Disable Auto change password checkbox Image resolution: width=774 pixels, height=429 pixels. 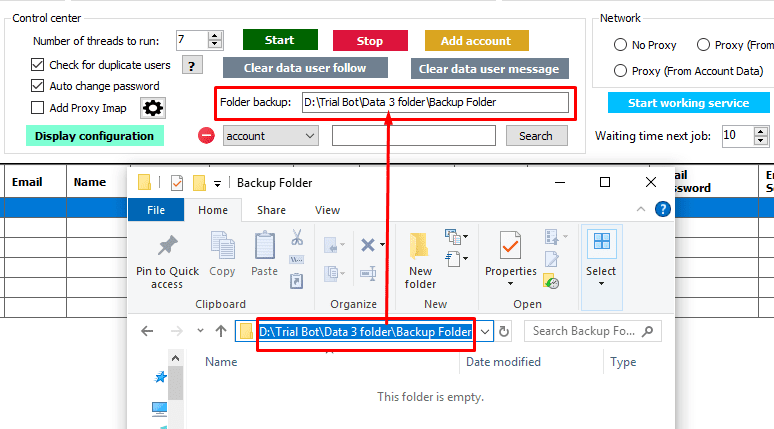38,86
